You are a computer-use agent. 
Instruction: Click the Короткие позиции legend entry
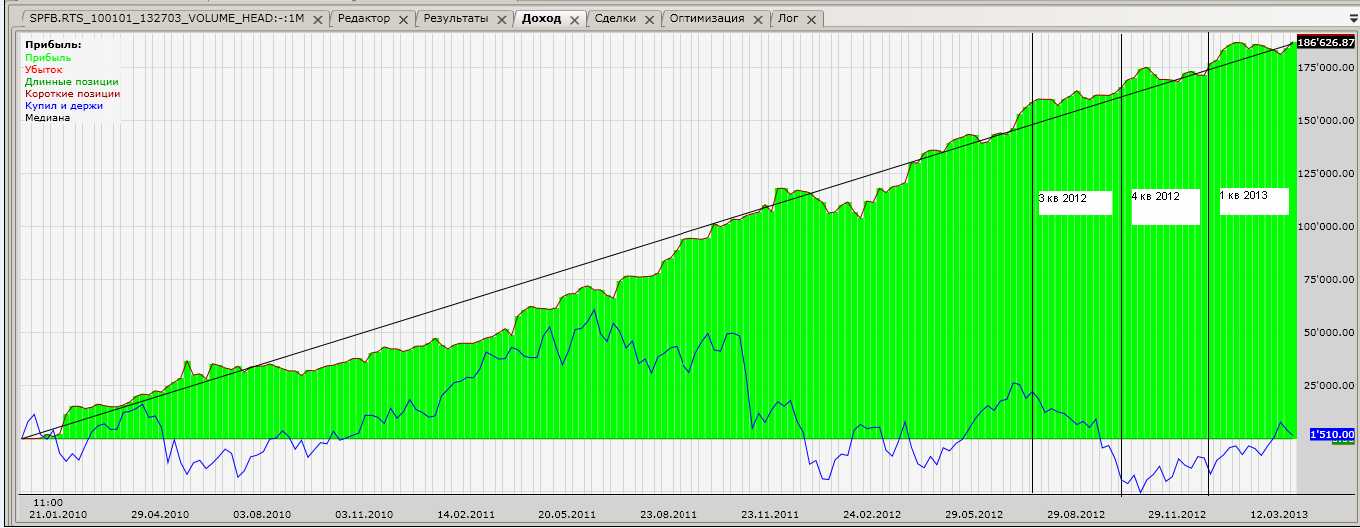click(x=72, y=94)
